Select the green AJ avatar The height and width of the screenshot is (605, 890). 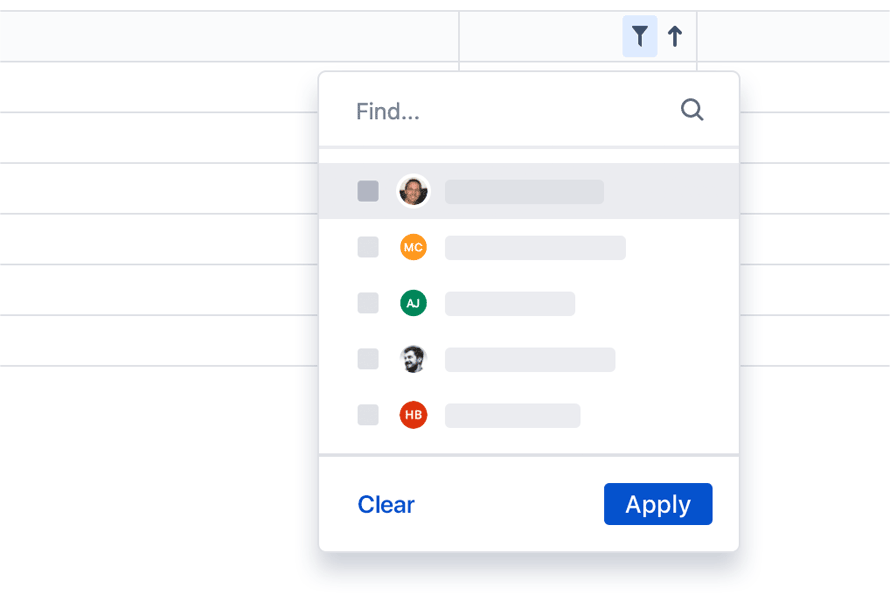(x=413, y=303)
